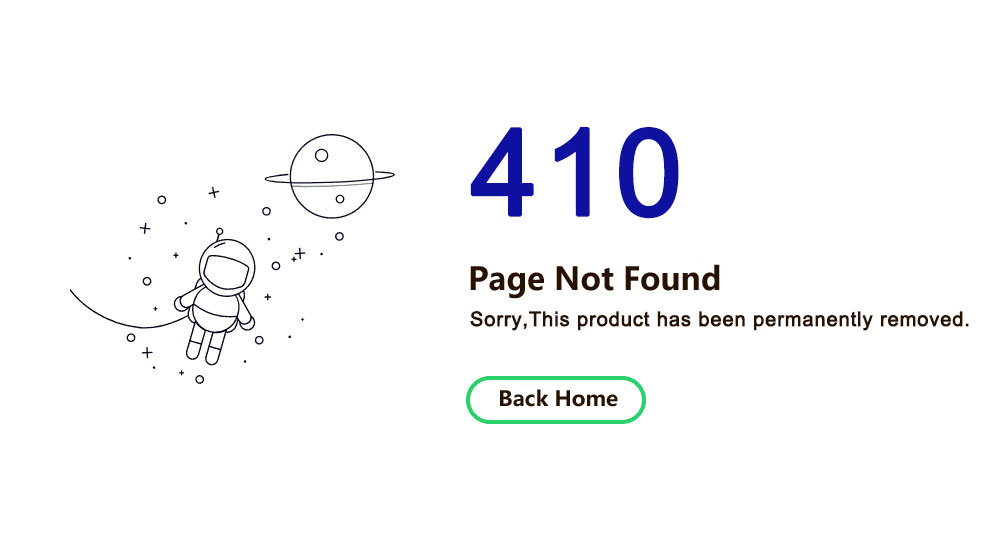Click the word 'Sorry' in the message

(496, 319)
